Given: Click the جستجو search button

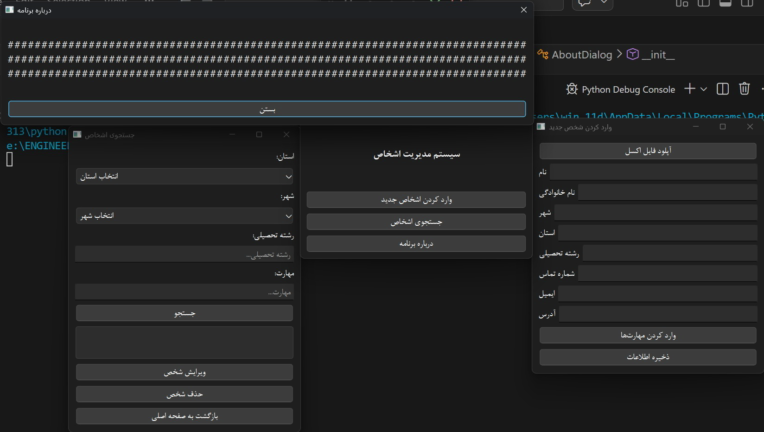Looking at the screenshot, I should (x=185, y=313).
